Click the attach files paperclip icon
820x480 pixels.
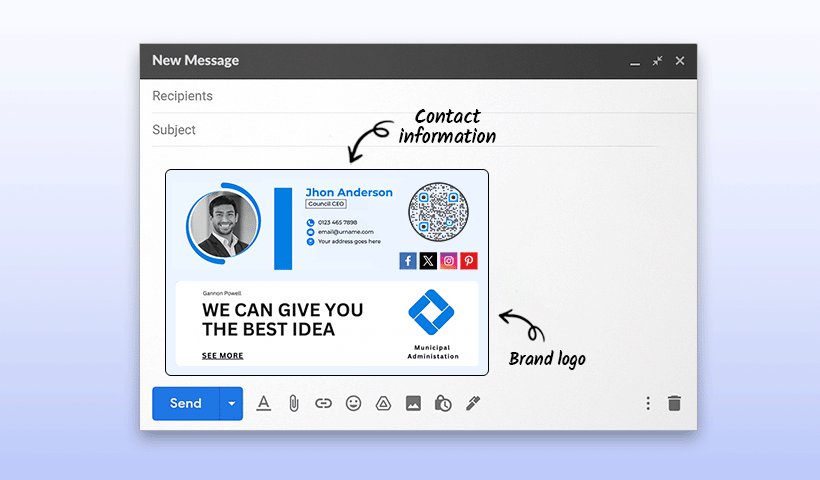(x=294, y=403)
